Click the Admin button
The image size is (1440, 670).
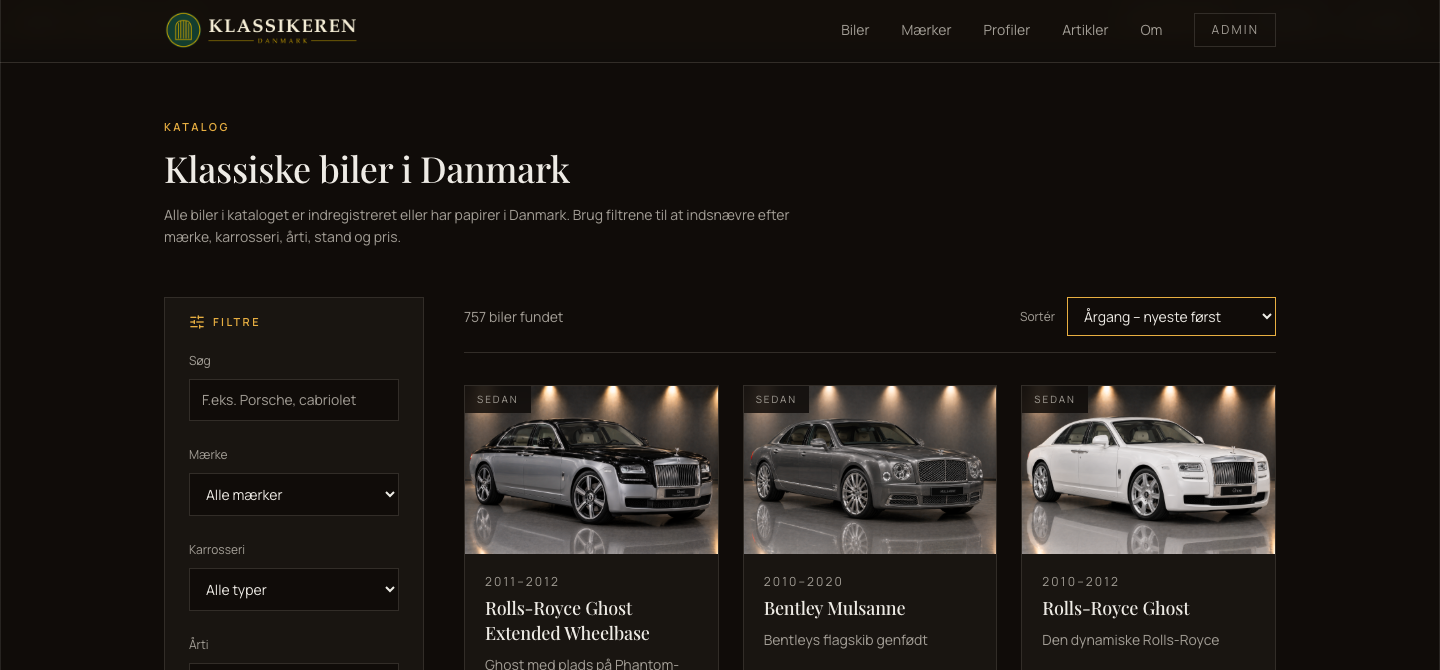click(1235, 30)
